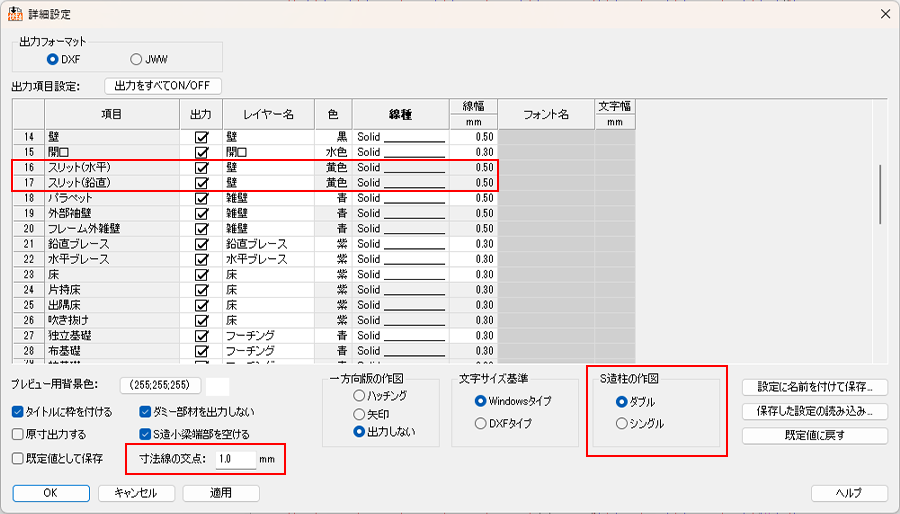The width and height of the screenshot is (900, 514).
Task: Click layer name フーチング in 布基礎 row
Action: [x=269, y=351]
